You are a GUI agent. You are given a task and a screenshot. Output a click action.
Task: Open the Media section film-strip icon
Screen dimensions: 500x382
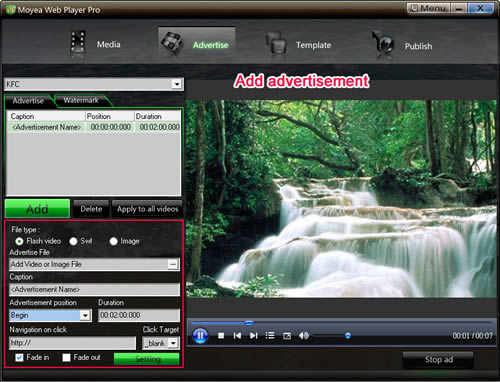click(x=78, y=42)
